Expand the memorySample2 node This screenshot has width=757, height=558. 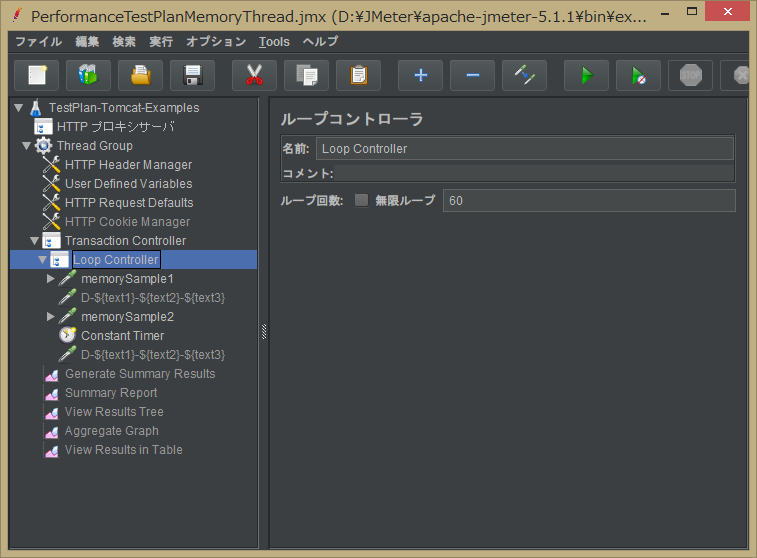50,317
